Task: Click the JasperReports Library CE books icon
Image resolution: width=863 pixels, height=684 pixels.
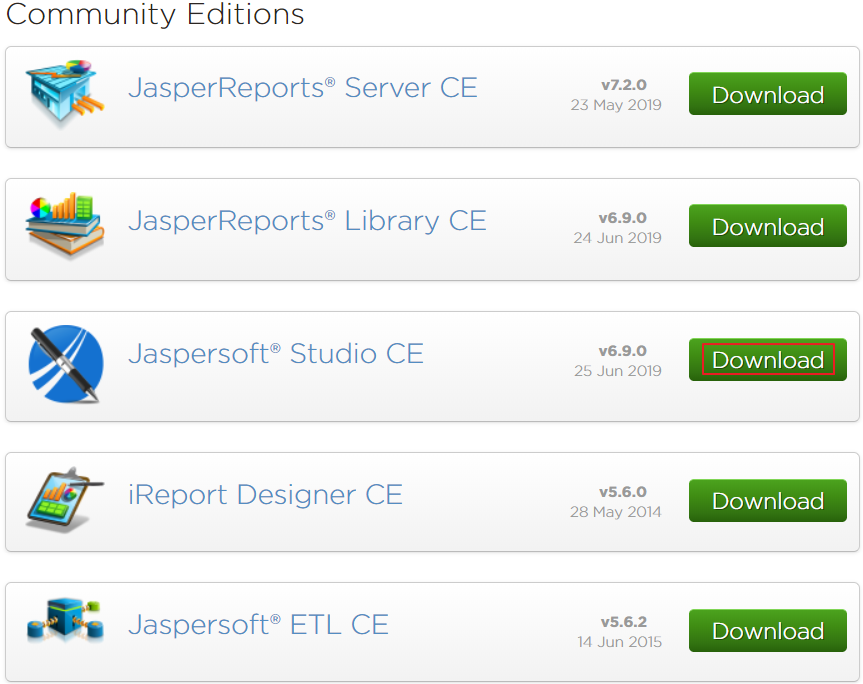Action: (65, 225)
